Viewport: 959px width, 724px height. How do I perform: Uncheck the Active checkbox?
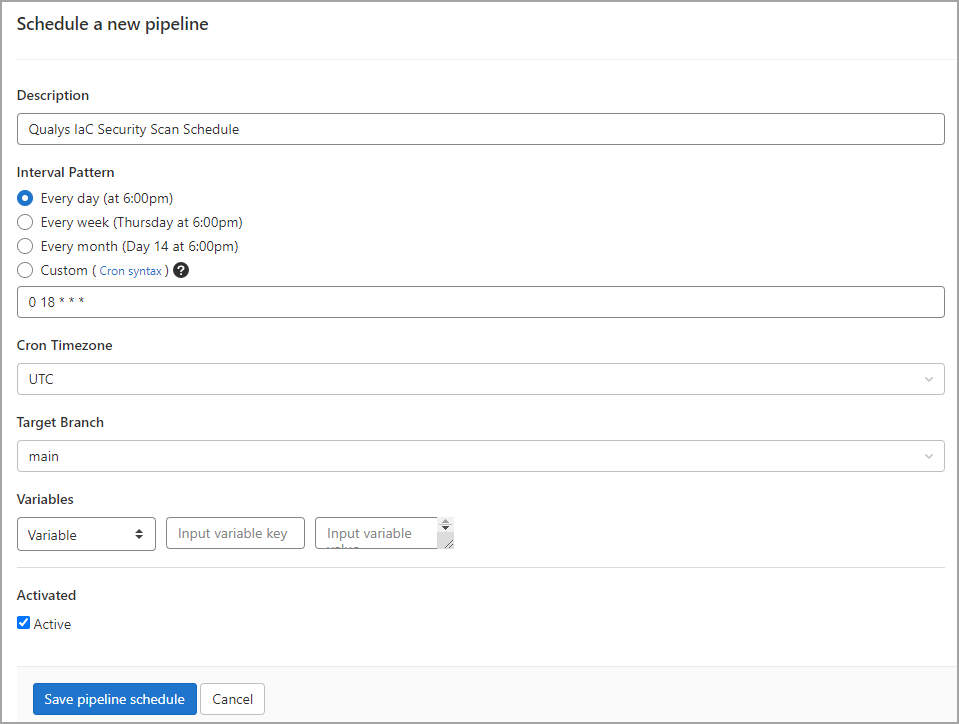pos(24,623)
